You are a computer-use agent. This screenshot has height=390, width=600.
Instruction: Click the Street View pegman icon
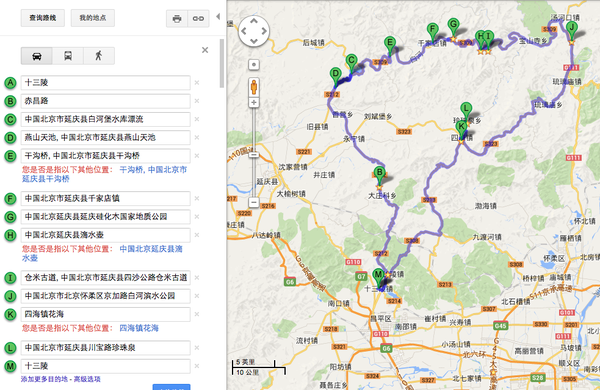254,87
